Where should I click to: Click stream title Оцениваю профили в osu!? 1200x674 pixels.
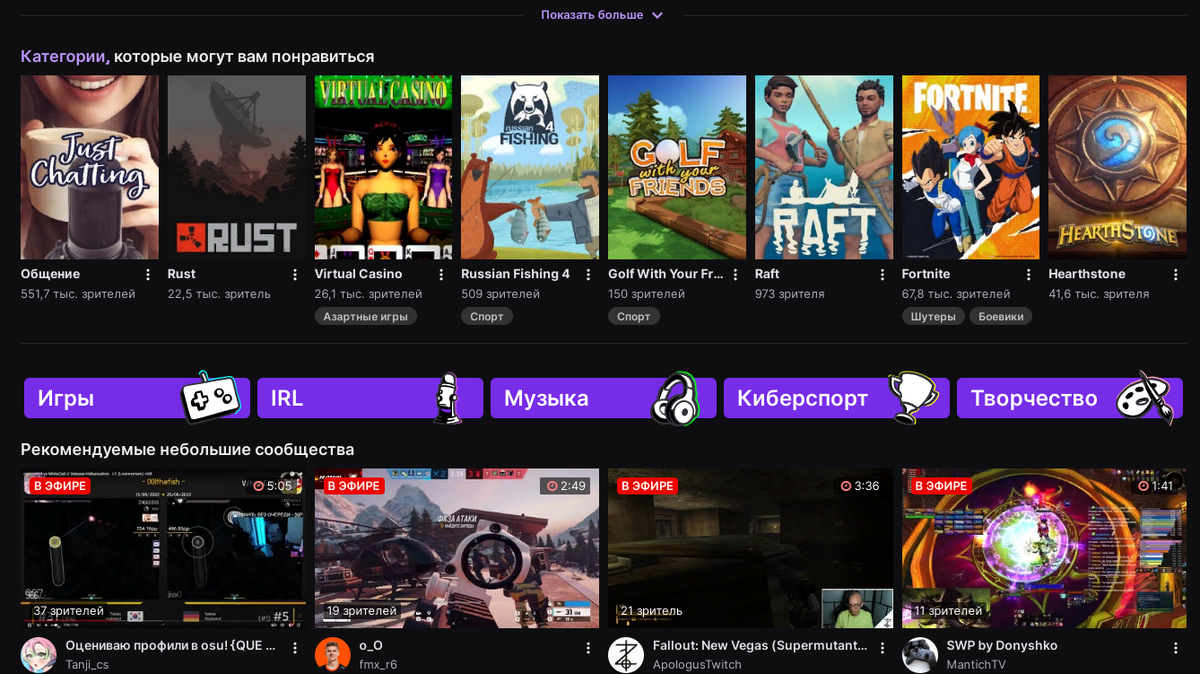[170, 646]
